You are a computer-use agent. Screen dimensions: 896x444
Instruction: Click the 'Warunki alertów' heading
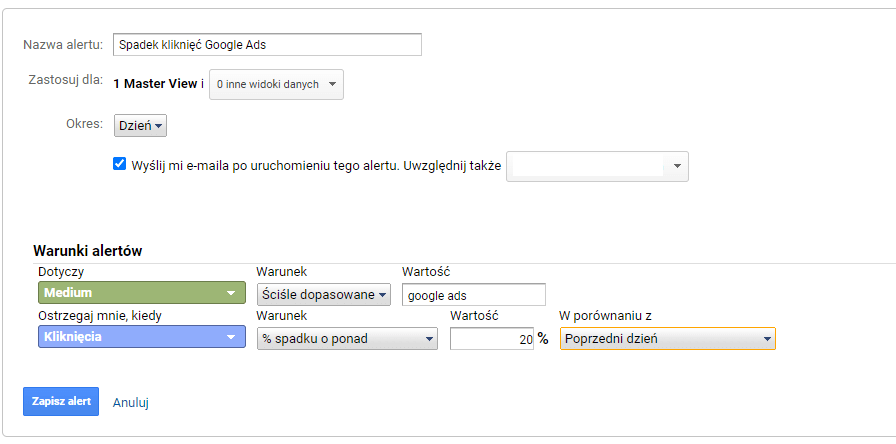point(88,251)
